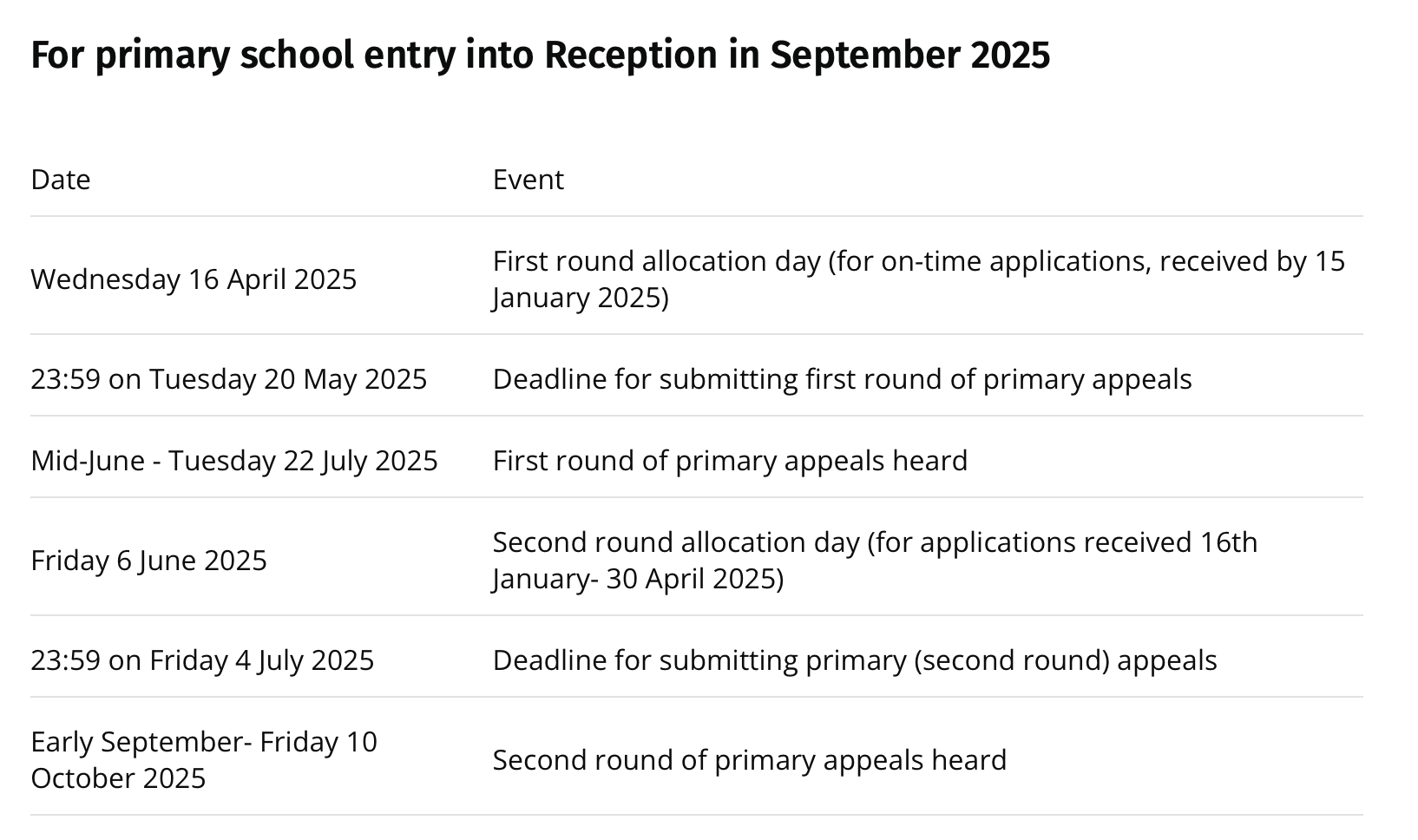
Task: Click the second round allocation day event text
Action: (x=874, y=542)
